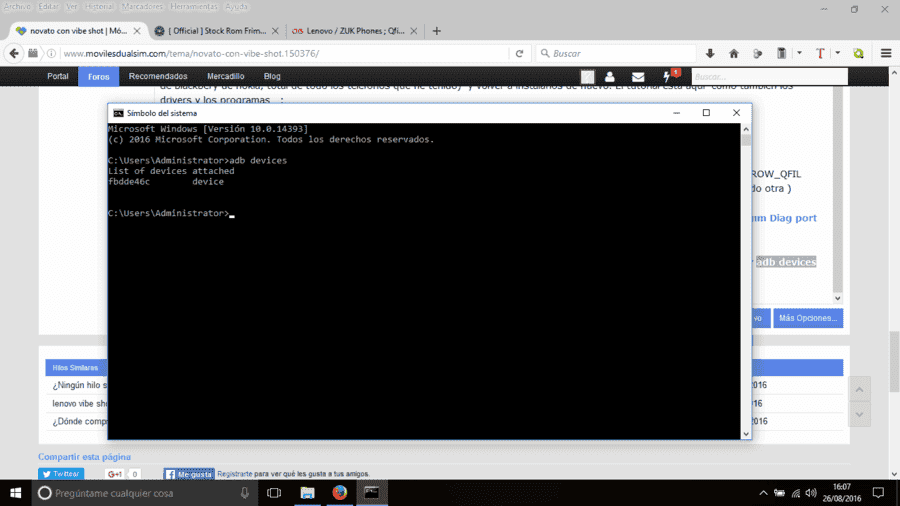This screenshot has height=506, width=900.
Task: Go to Firefox home icon
Action: click(x=734, y=53)
